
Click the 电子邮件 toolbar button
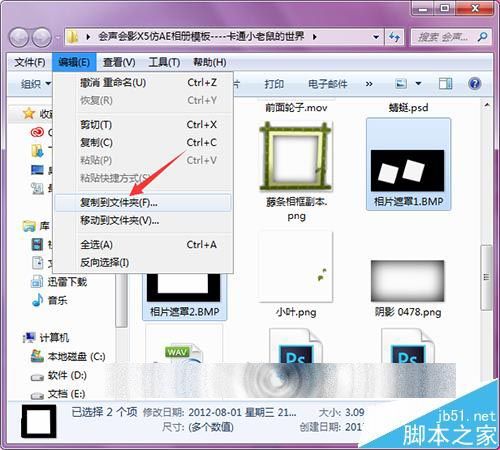327,84
